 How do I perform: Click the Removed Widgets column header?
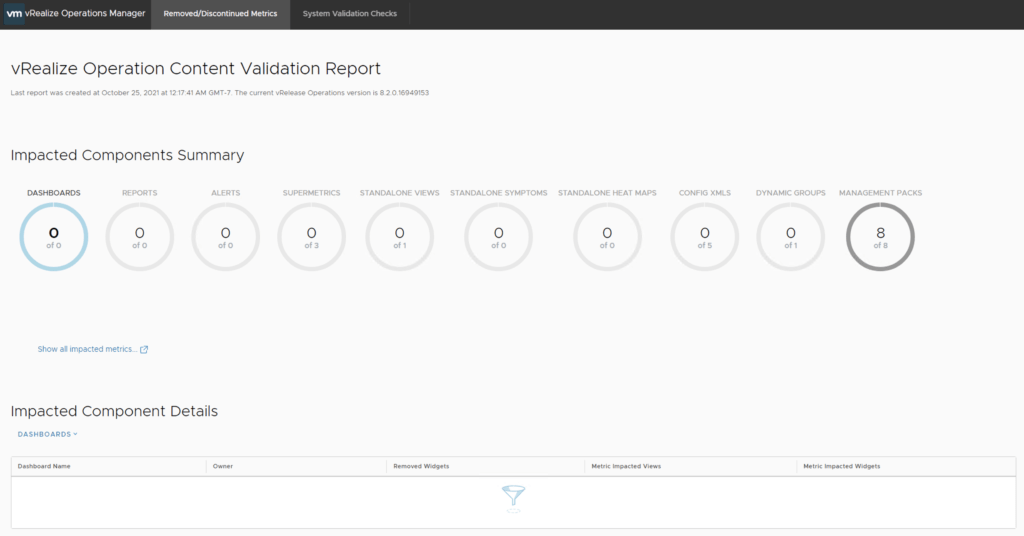421,466
